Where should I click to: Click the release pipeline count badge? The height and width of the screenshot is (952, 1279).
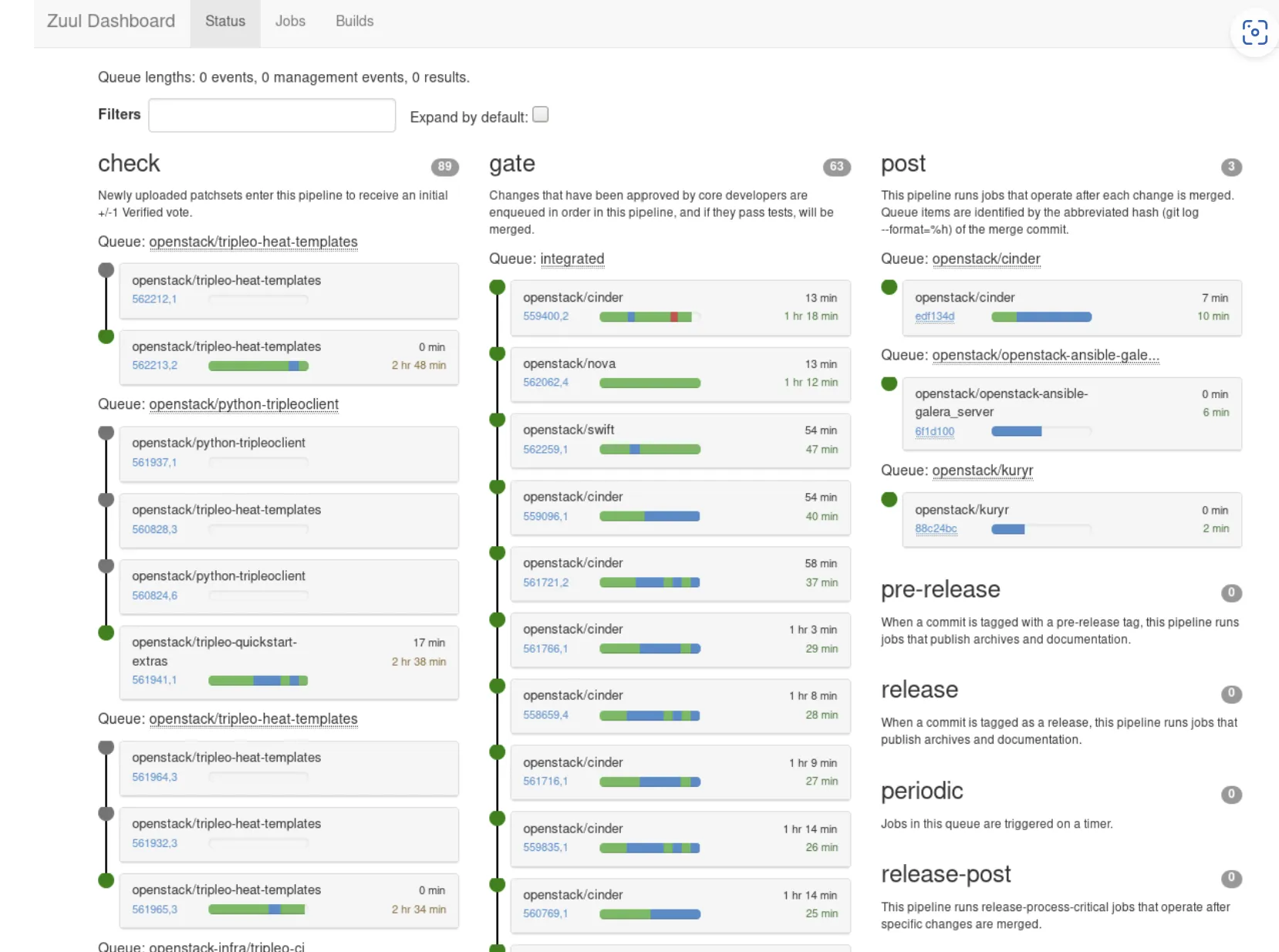[1231, 694]
